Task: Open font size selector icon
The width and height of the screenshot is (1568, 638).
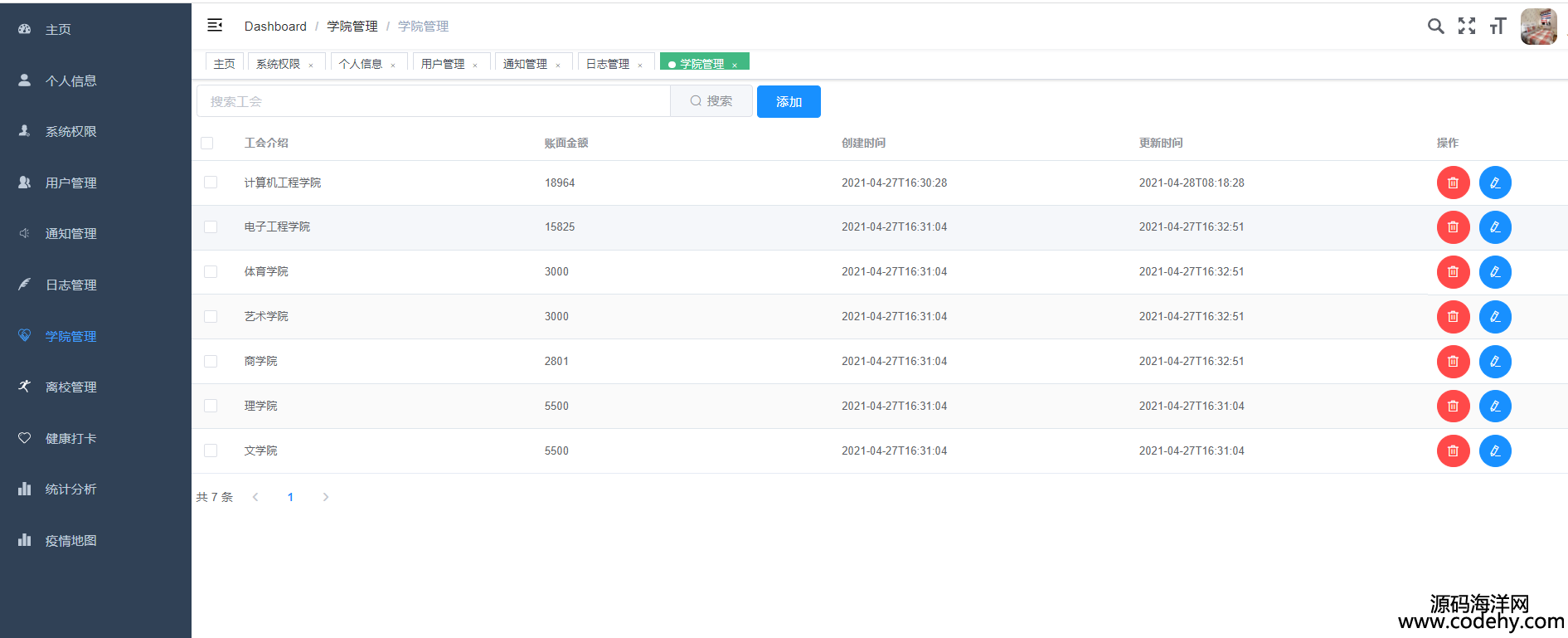Action: (1498, 27)
